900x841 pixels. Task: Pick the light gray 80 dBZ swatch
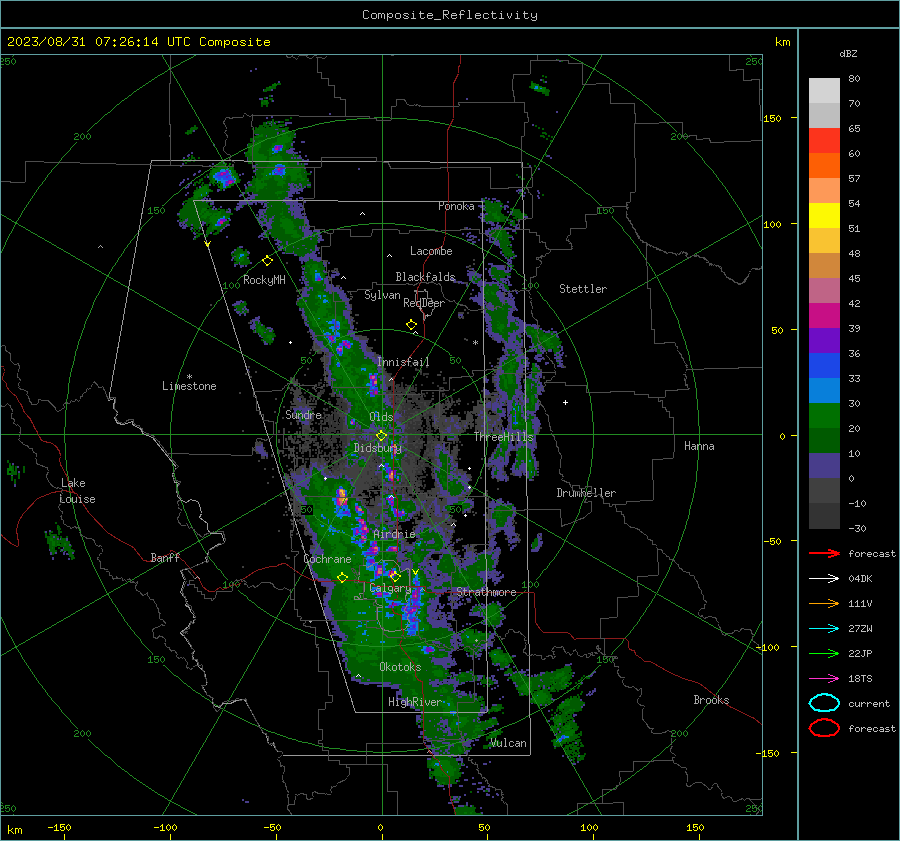click(824, 91)
